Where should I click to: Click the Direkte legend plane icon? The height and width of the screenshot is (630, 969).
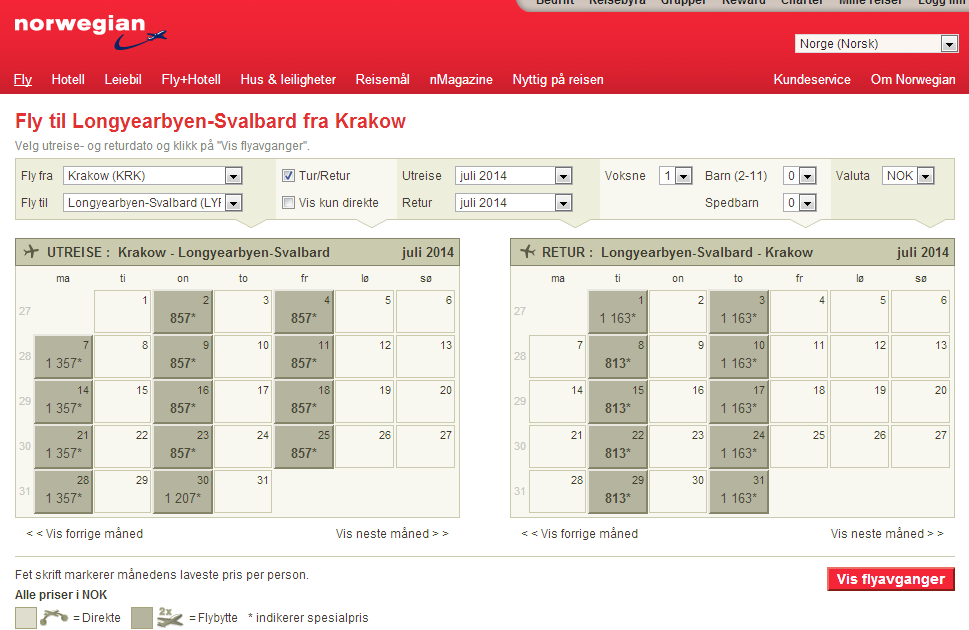point(54,616)
